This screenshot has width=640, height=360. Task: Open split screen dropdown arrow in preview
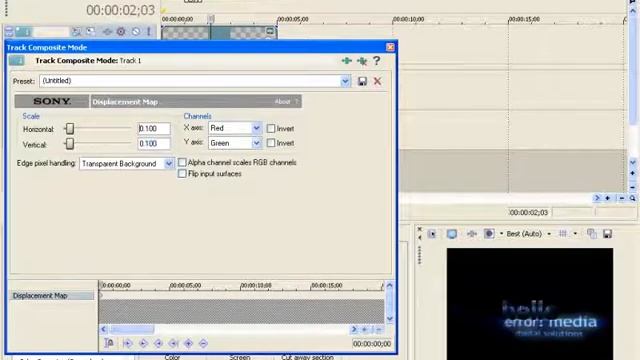(501, 234)
